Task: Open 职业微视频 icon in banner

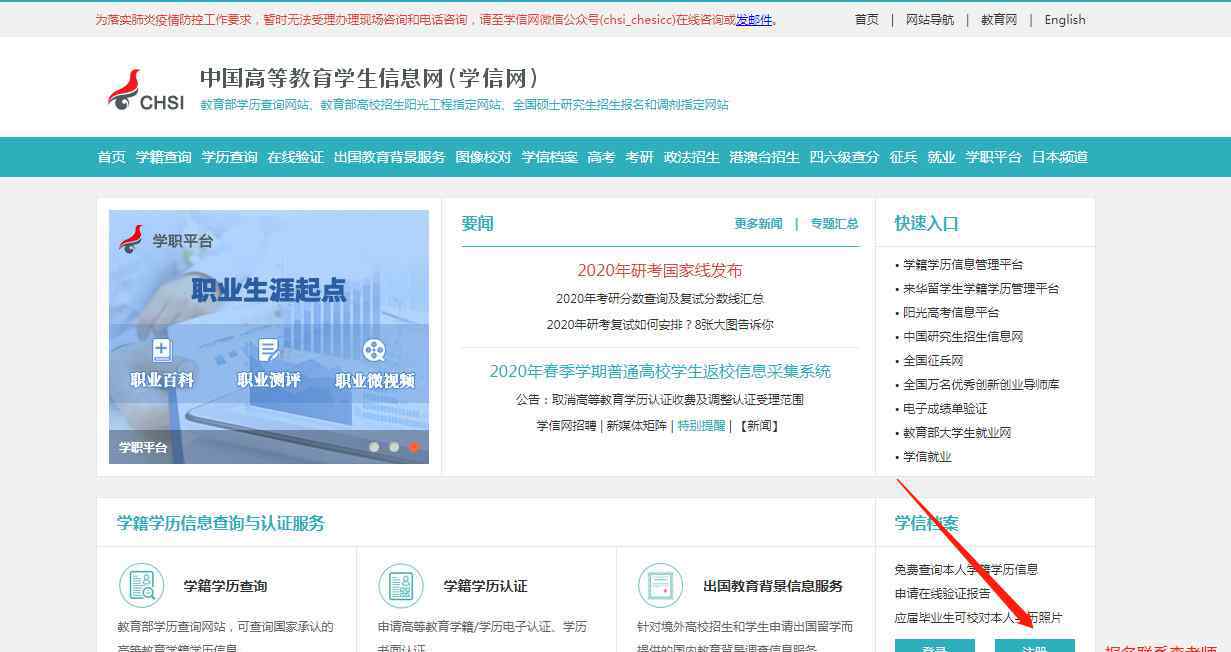Action: pos(374,351)
